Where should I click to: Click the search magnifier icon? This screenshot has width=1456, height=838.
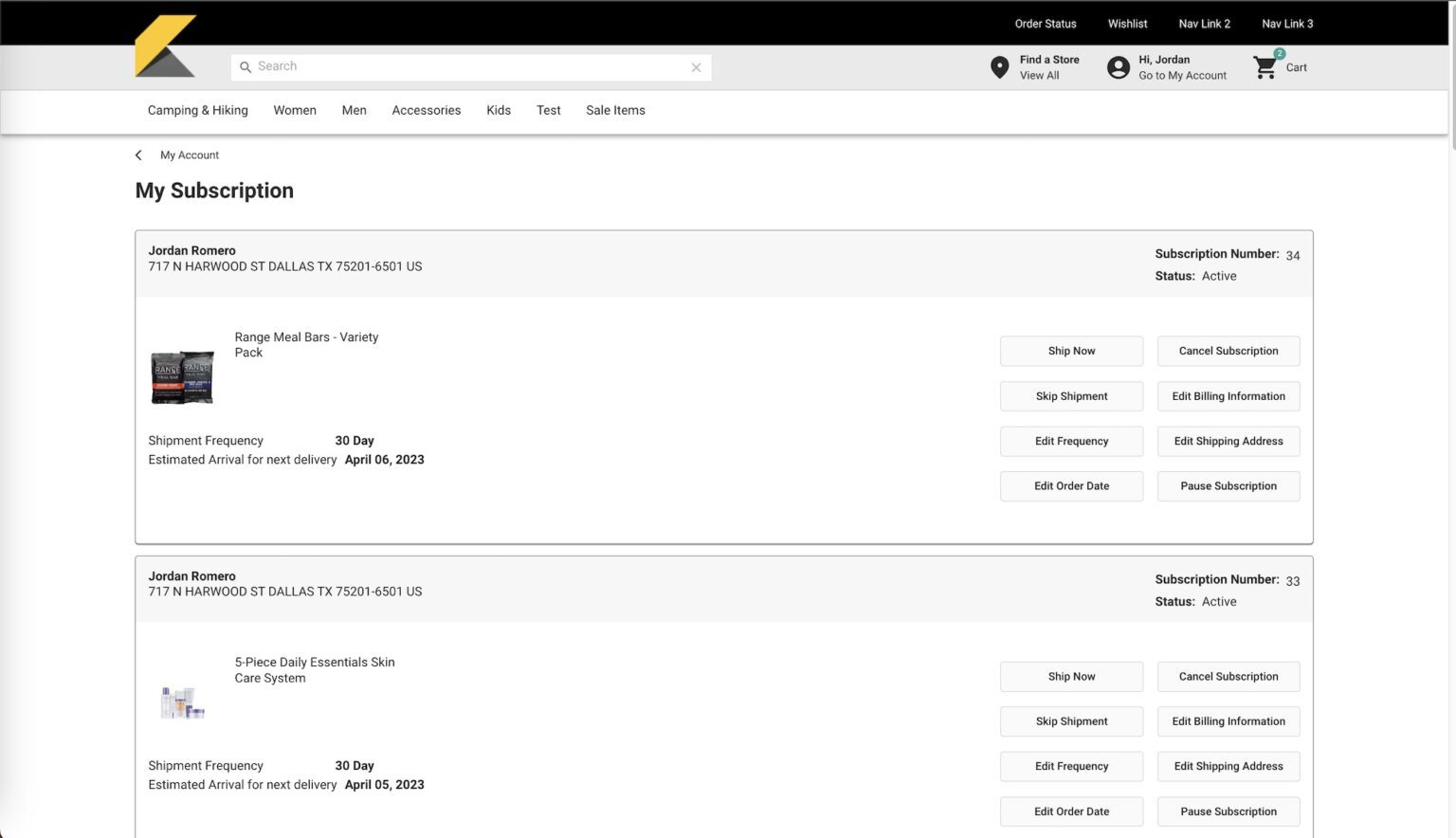246,66
